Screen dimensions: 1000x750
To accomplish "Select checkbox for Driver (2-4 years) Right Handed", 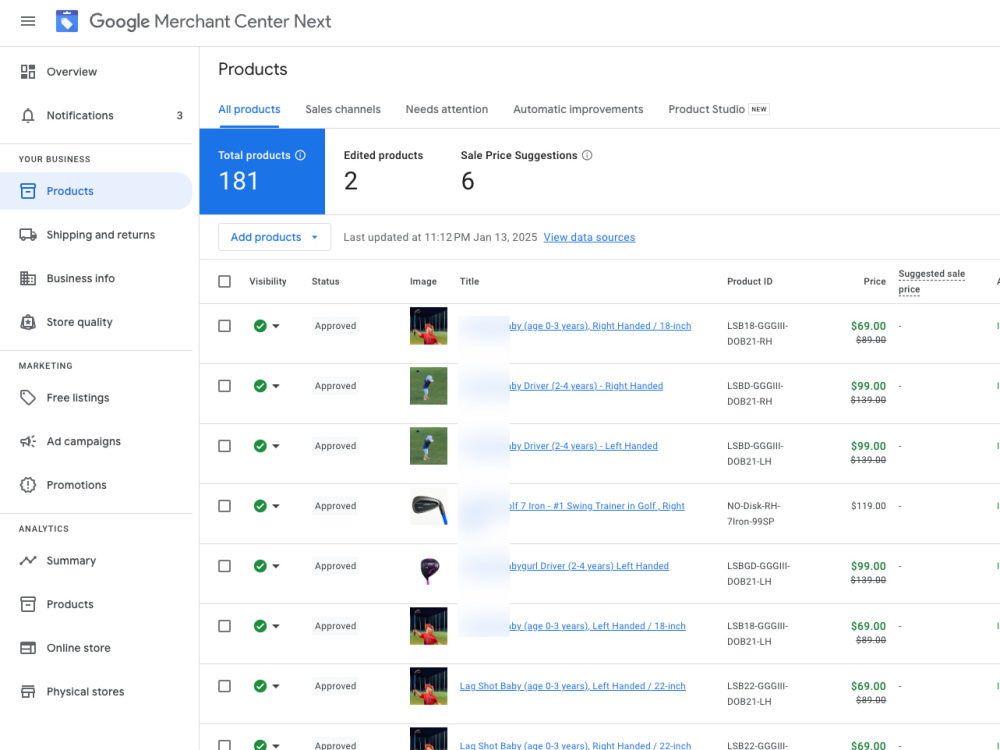I will 224,386.
